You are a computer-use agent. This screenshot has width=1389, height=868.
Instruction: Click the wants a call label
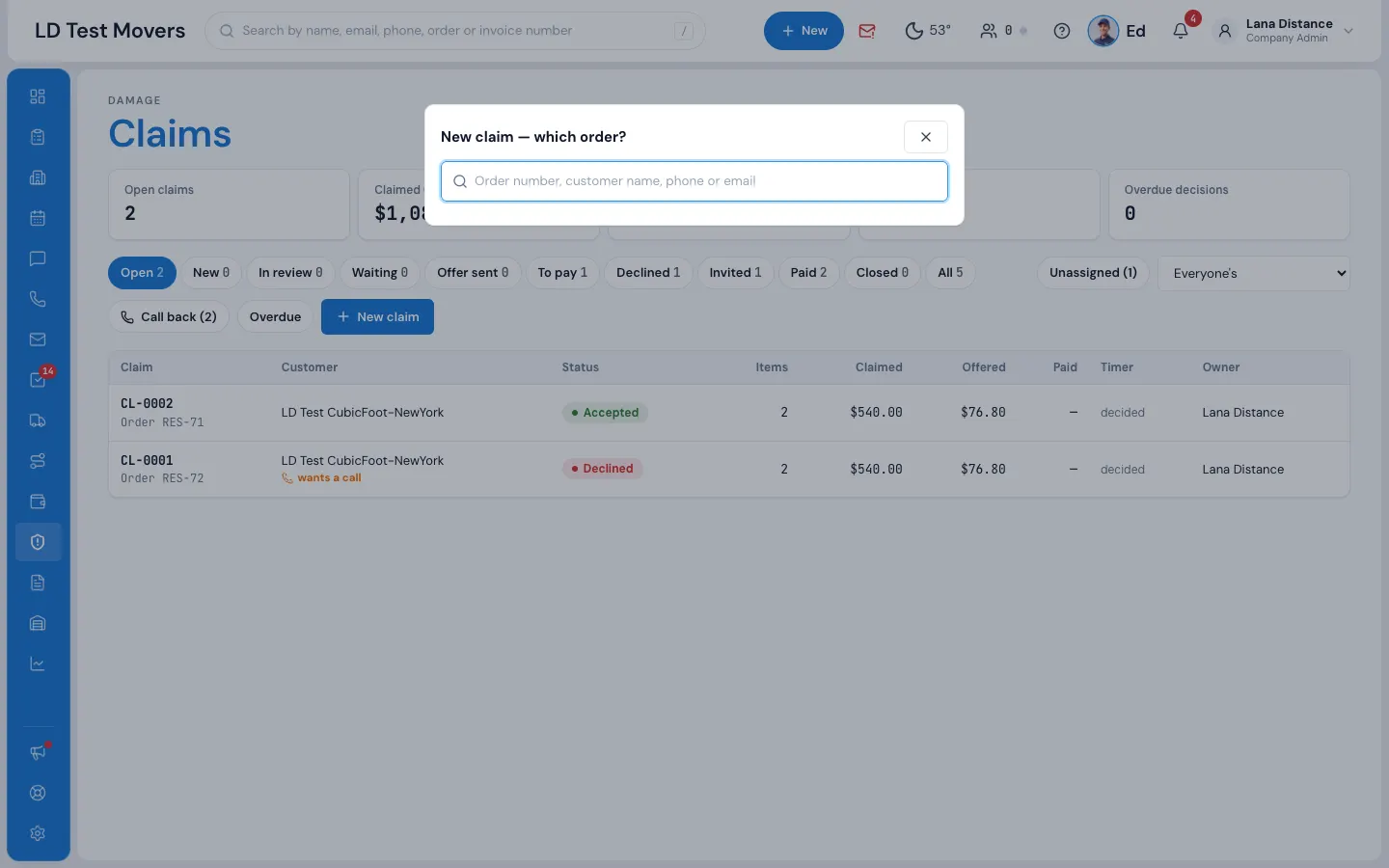321,478
